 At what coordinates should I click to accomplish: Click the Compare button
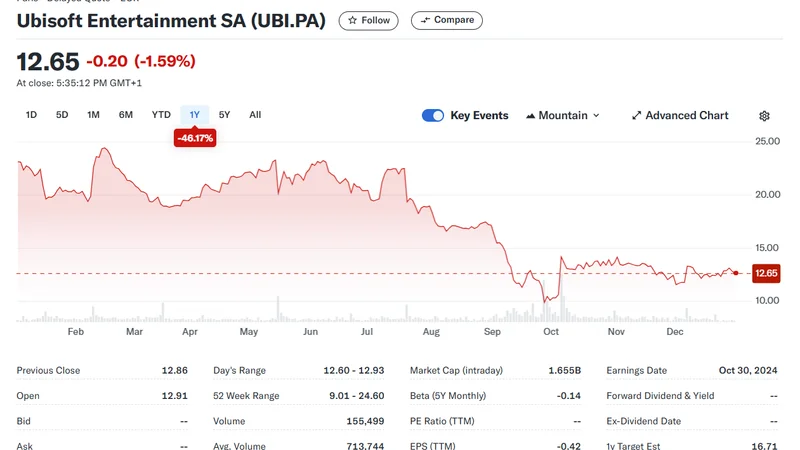tap(446, 20)
